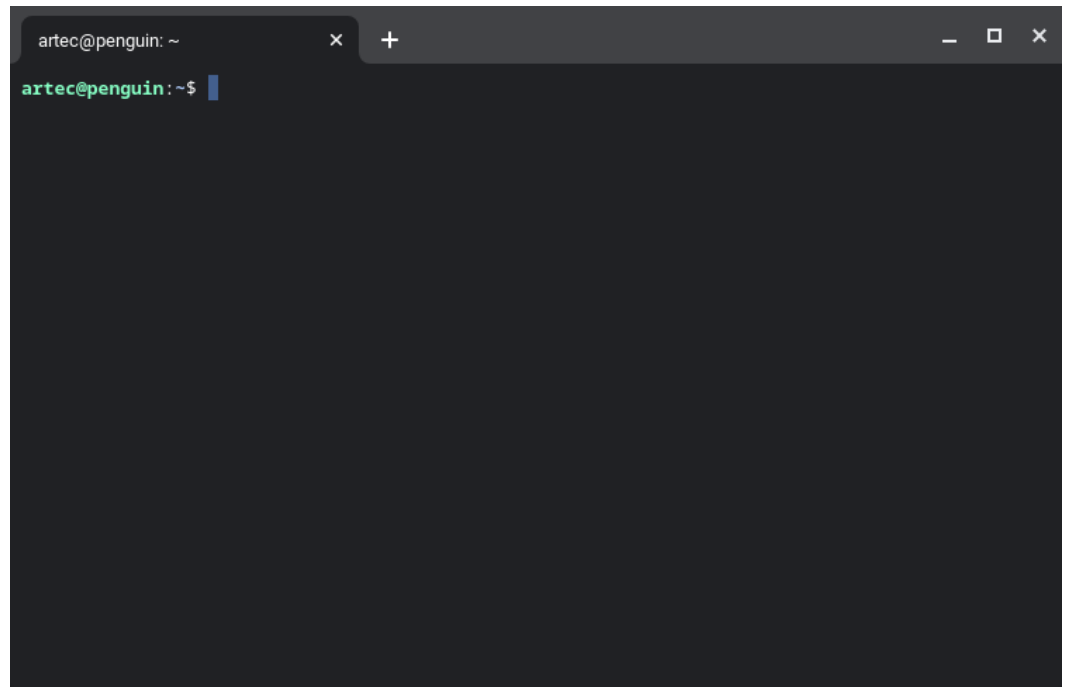
Task: Close the artec@penguin tab with its X
Action: pos(336,40)
